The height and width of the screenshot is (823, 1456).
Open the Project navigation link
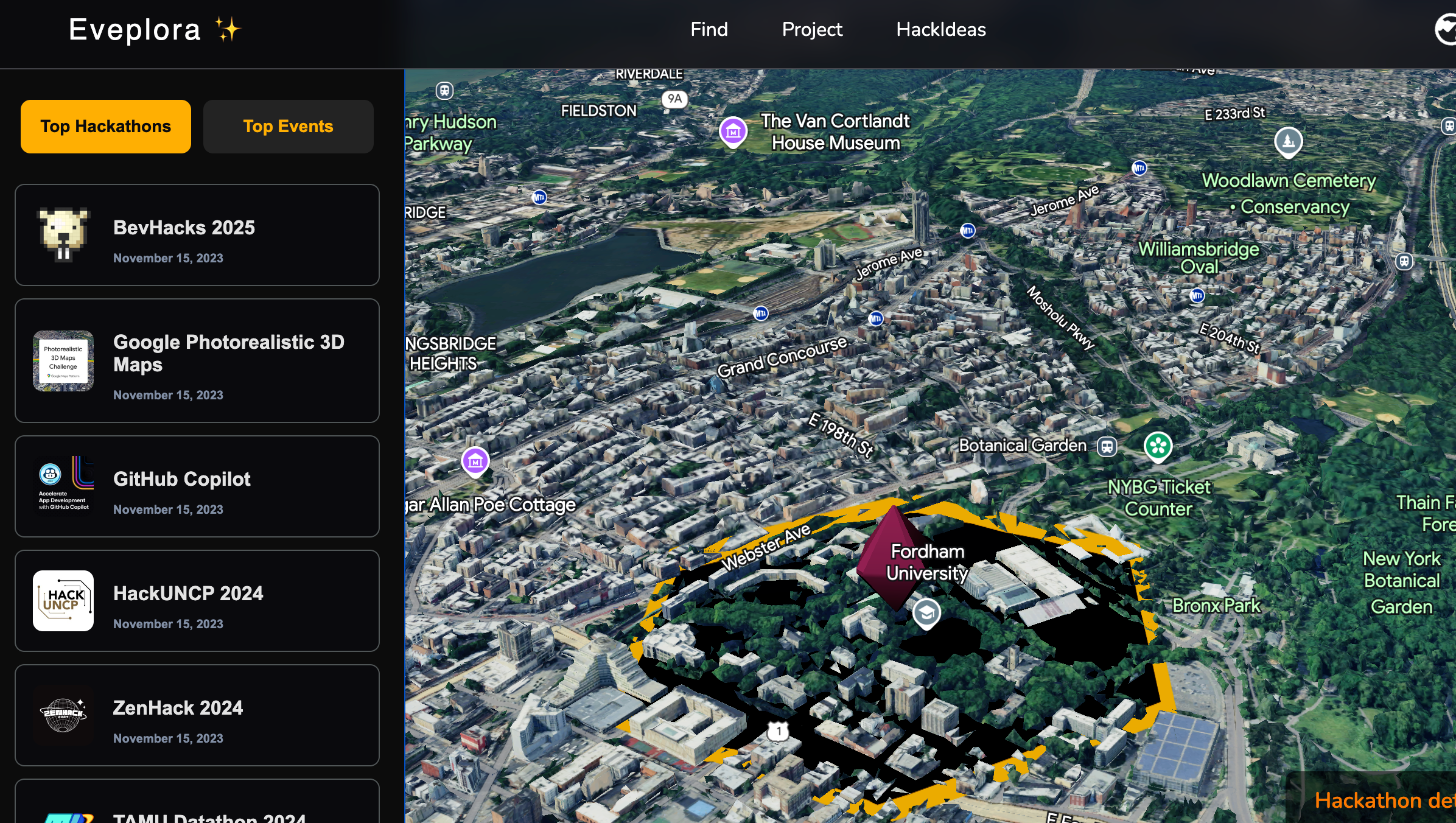811,29
